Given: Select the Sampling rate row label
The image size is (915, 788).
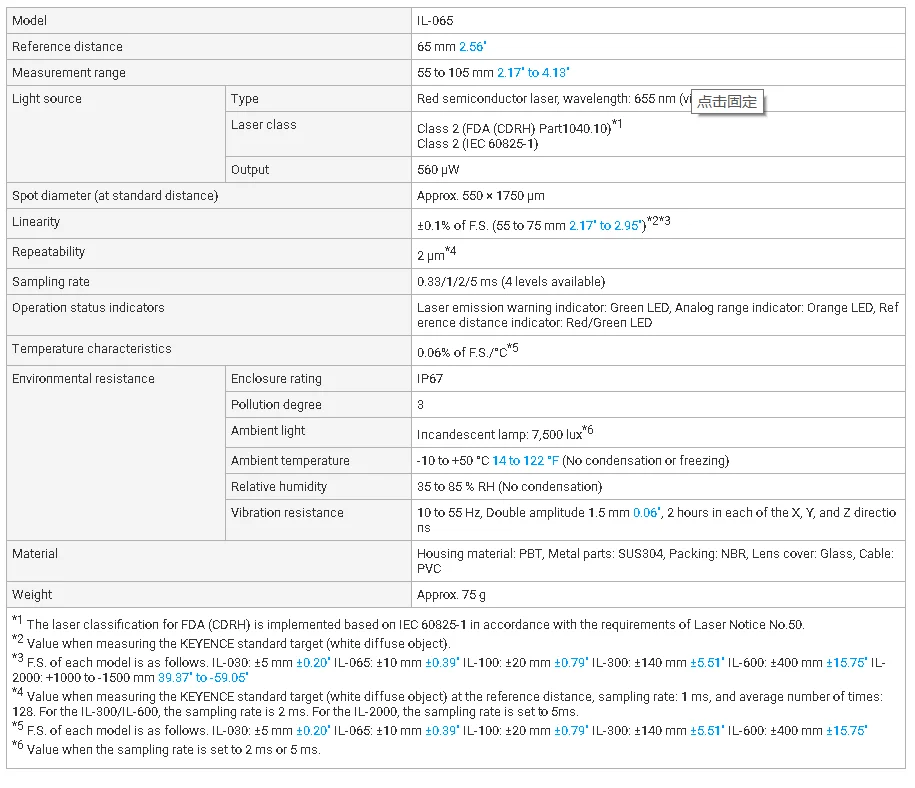Looking at the screenshot, I should [x=51, y=282].
